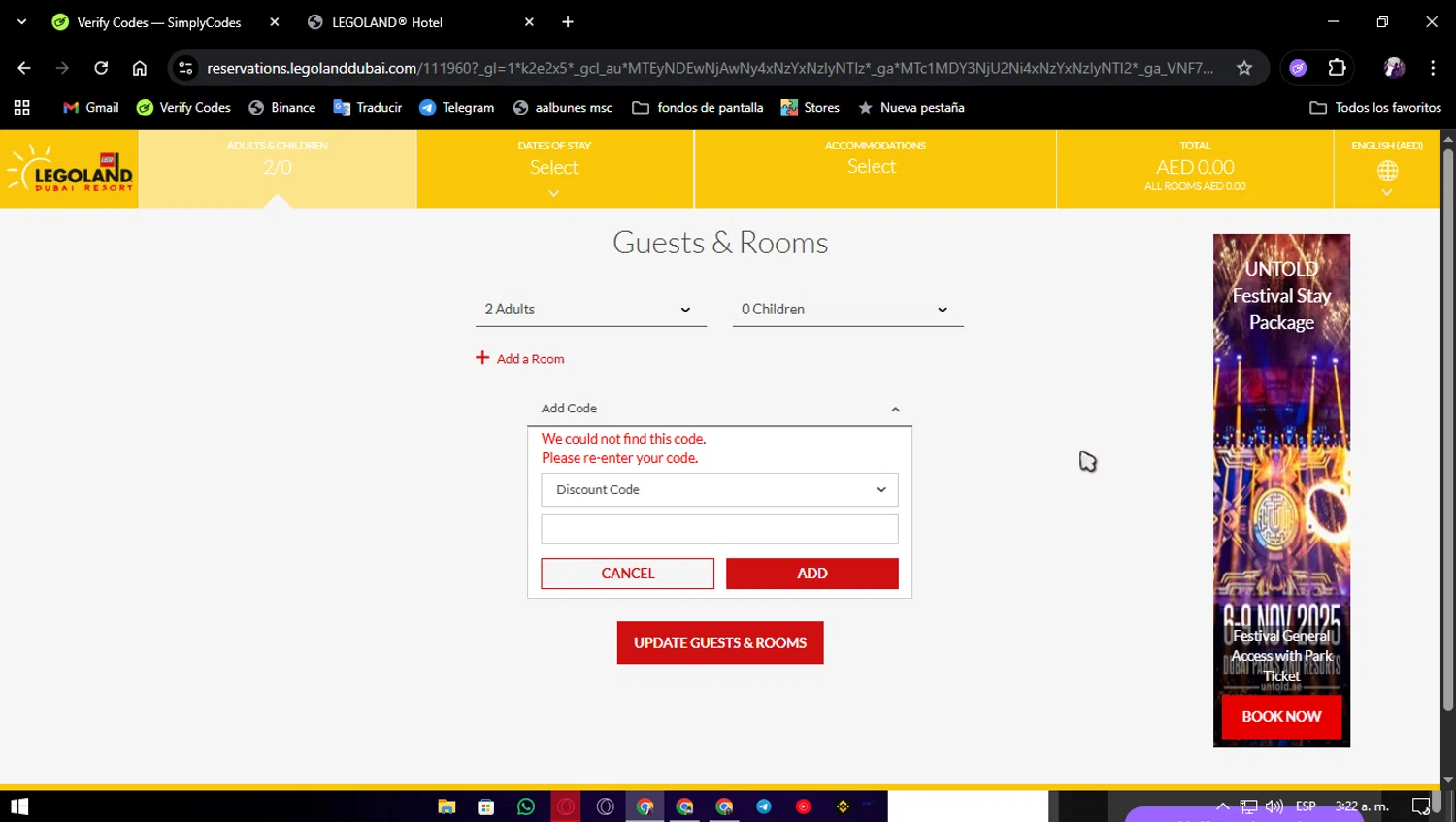Viewport: 1456px width, 822px height.
Task: Click UPDATE GUESTS & ROOMS button
Action: [720, 642]
